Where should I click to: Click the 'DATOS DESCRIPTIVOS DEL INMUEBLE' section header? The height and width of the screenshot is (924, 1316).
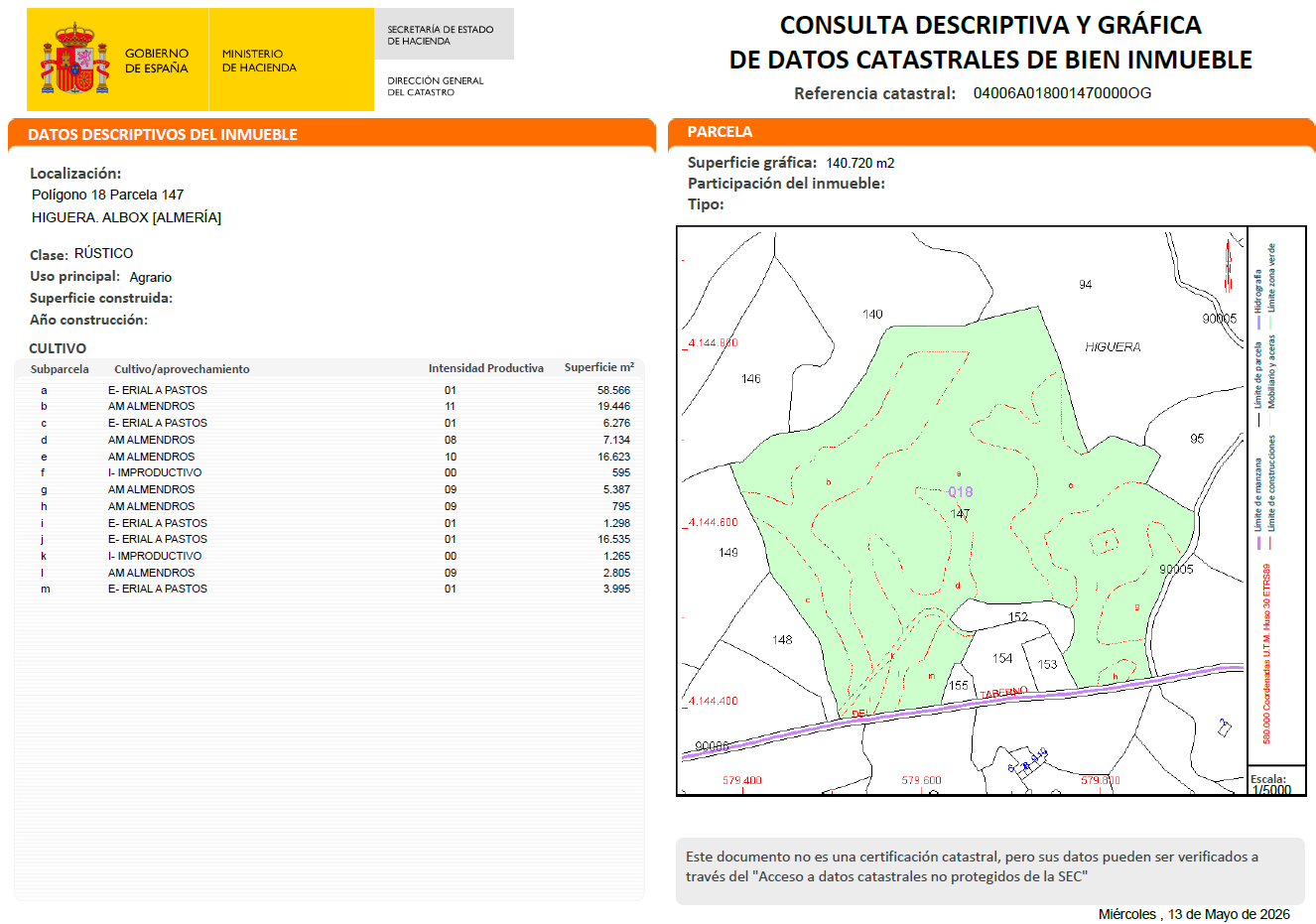pyautogui.click(x=163, y=135)
